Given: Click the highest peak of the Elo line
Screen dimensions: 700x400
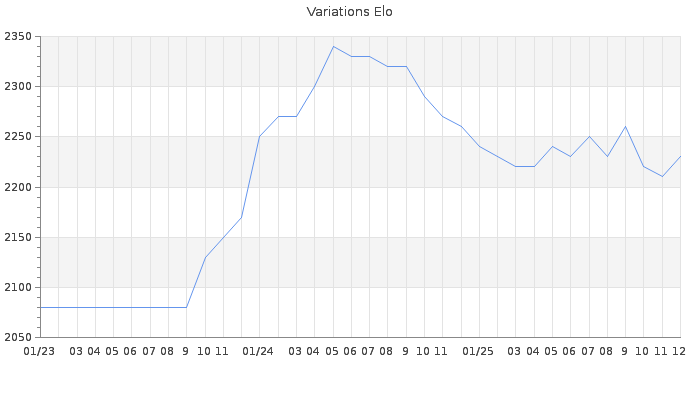Looking at the screenshot, I should 333,46.
